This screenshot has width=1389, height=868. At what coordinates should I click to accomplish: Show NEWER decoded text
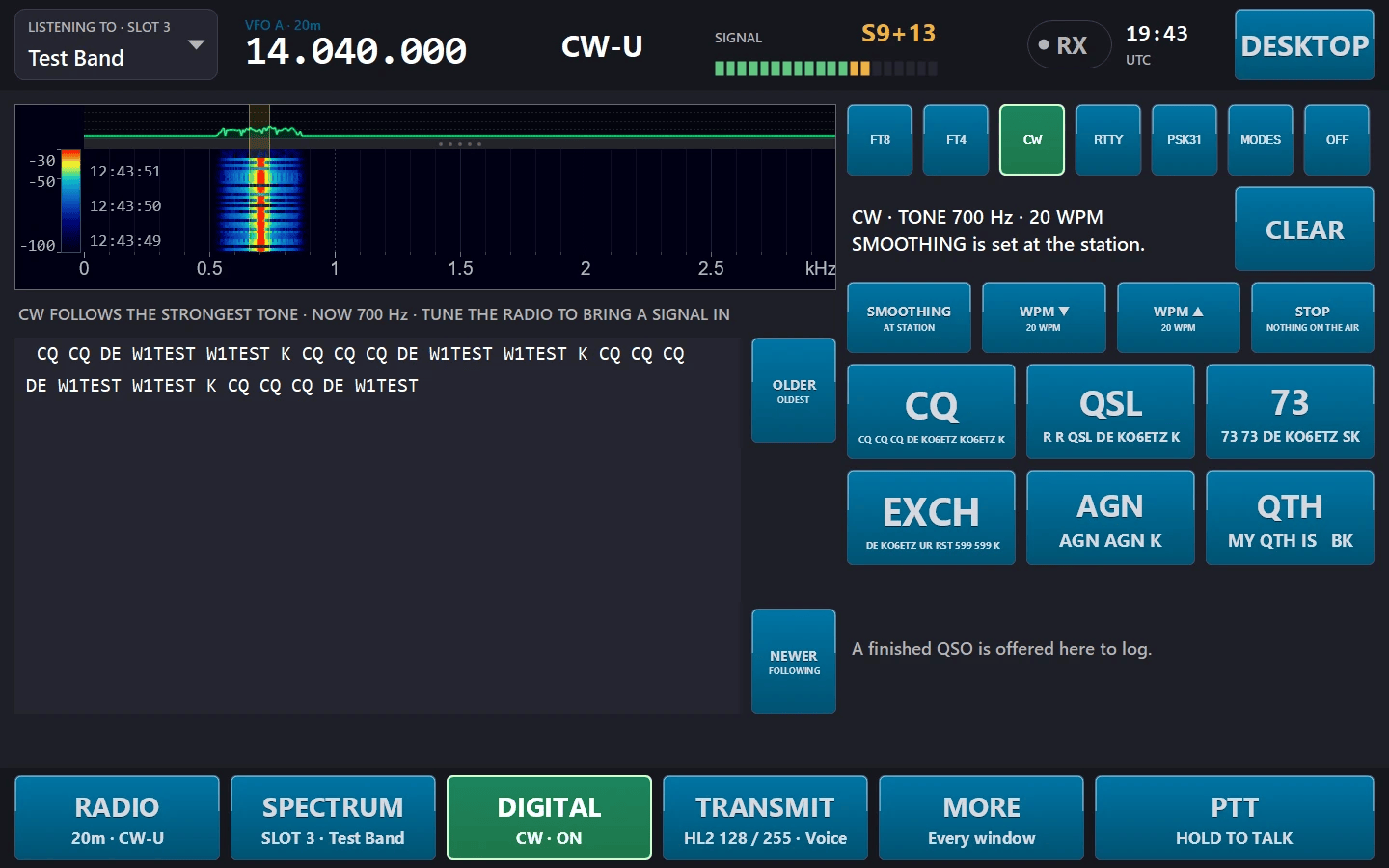794,662
